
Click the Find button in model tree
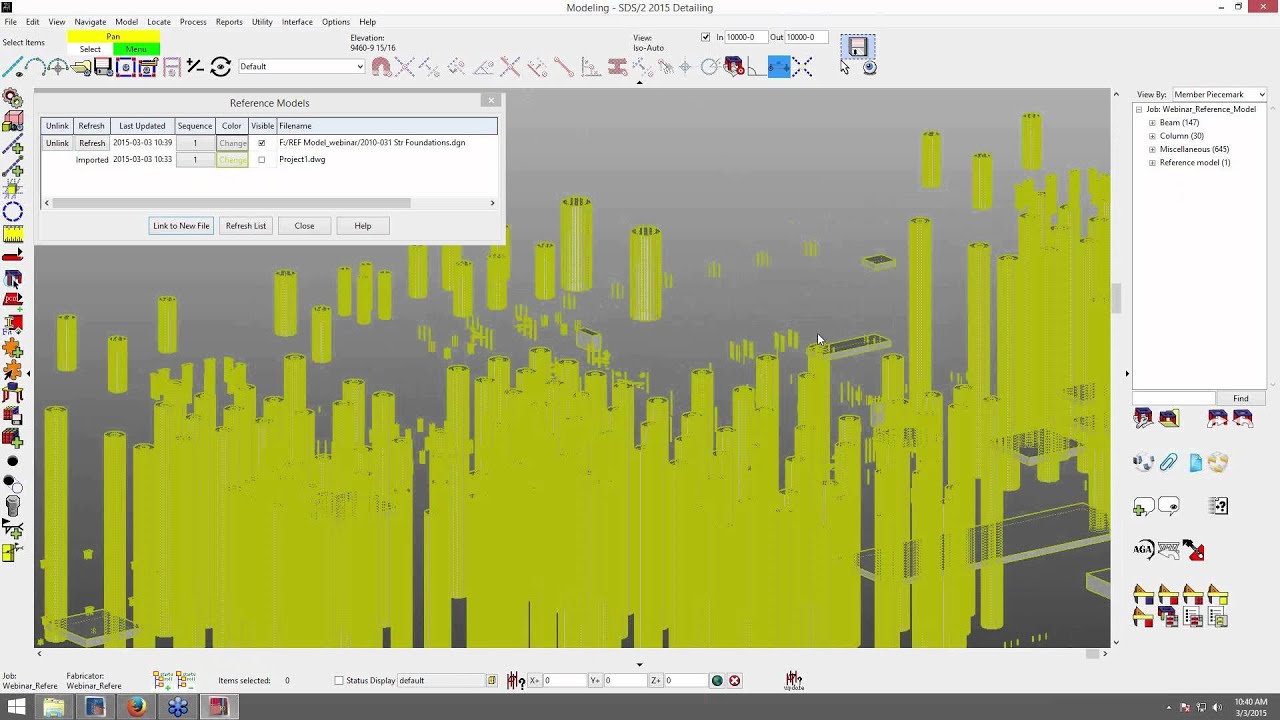pos(1240,398)
